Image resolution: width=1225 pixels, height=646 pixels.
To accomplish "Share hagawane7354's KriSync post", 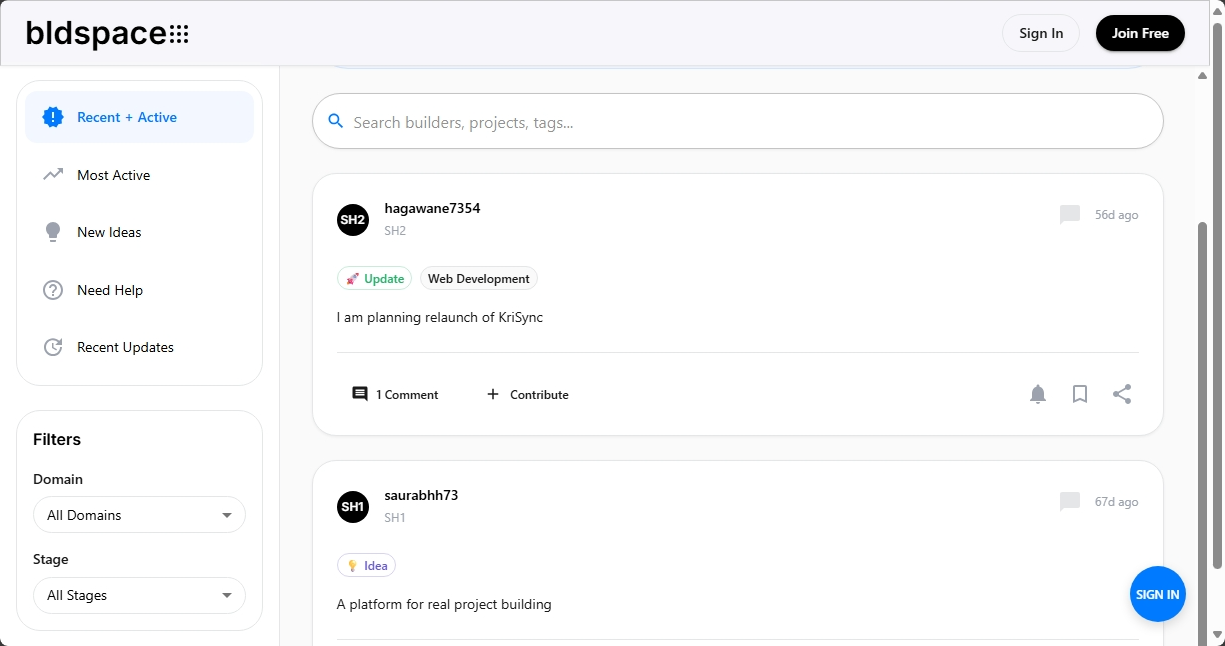I will point(1122,394).
